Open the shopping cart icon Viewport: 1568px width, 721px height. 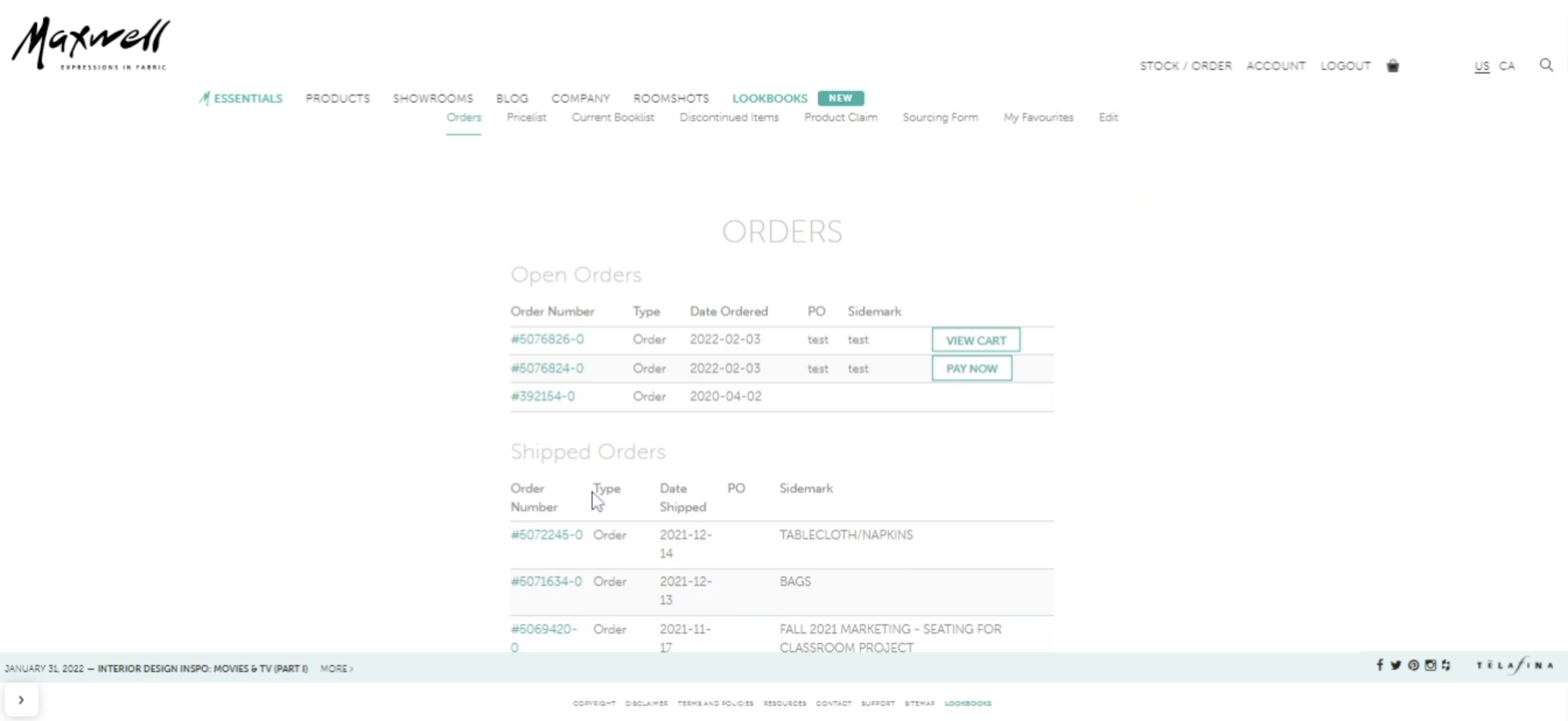(x=1392, y=66)
